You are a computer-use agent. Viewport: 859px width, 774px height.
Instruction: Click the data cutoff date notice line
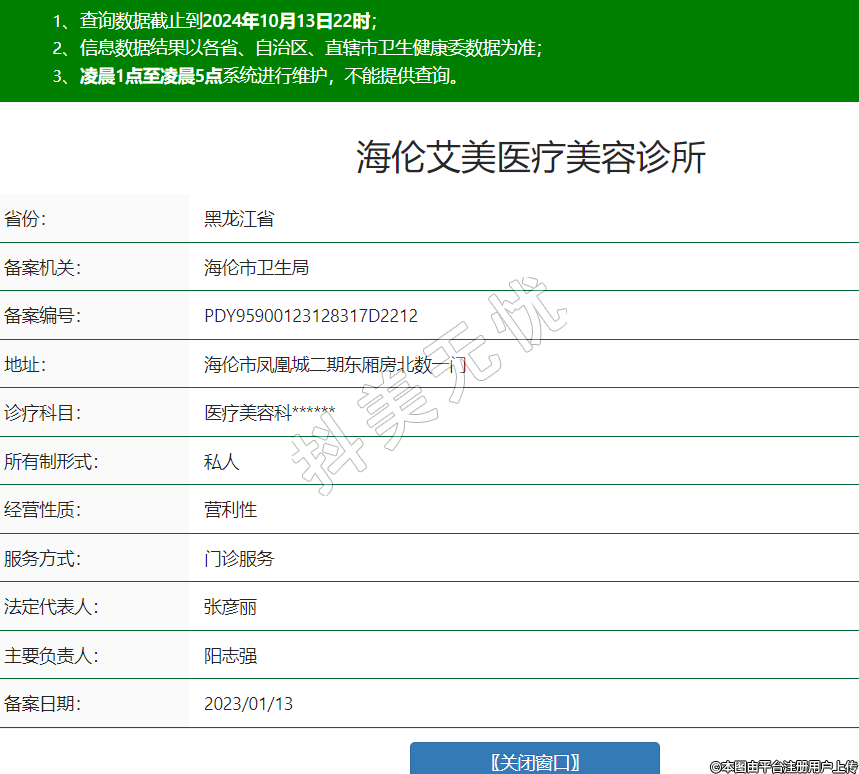(215, 20)
